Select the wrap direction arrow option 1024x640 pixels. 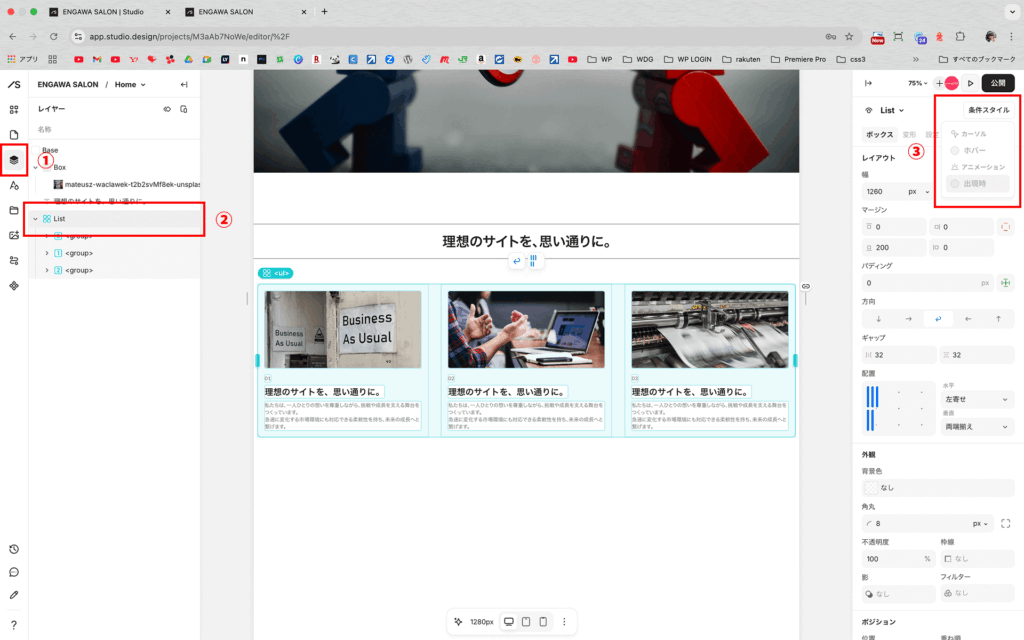(x=938, y=319)
